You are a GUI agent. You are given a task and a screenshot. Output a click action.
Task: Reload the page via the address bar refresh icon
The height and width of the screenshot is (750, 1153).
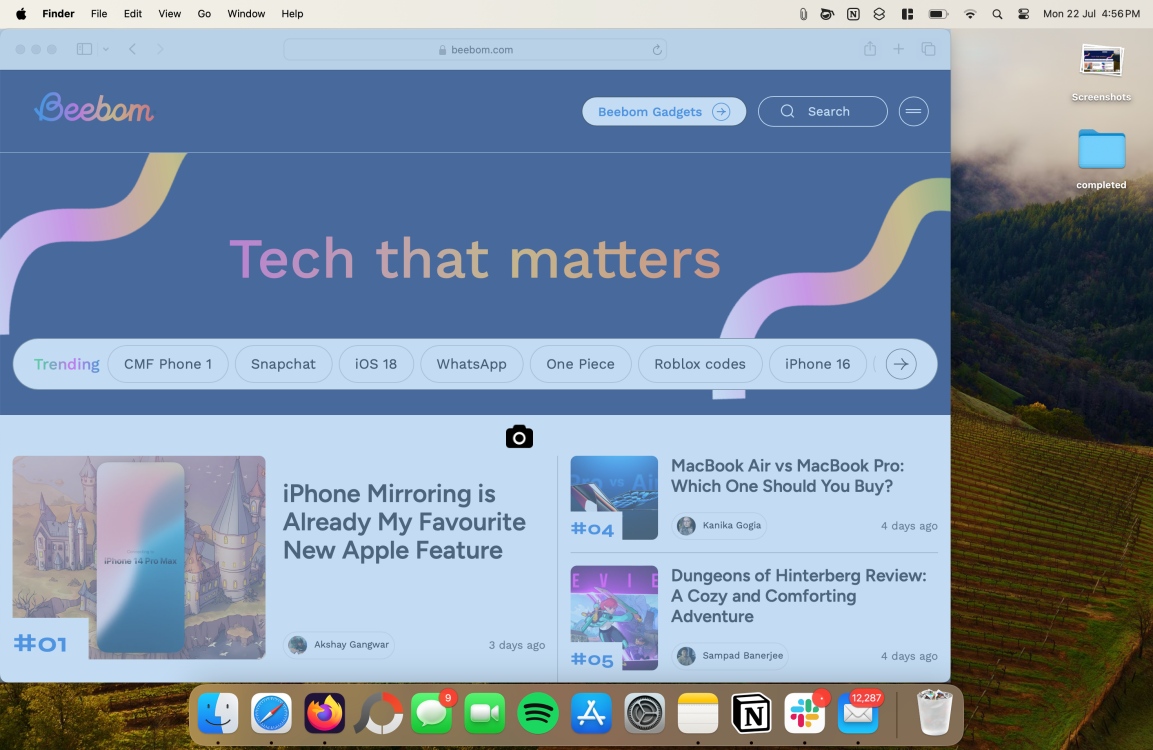tap(657, 48)
